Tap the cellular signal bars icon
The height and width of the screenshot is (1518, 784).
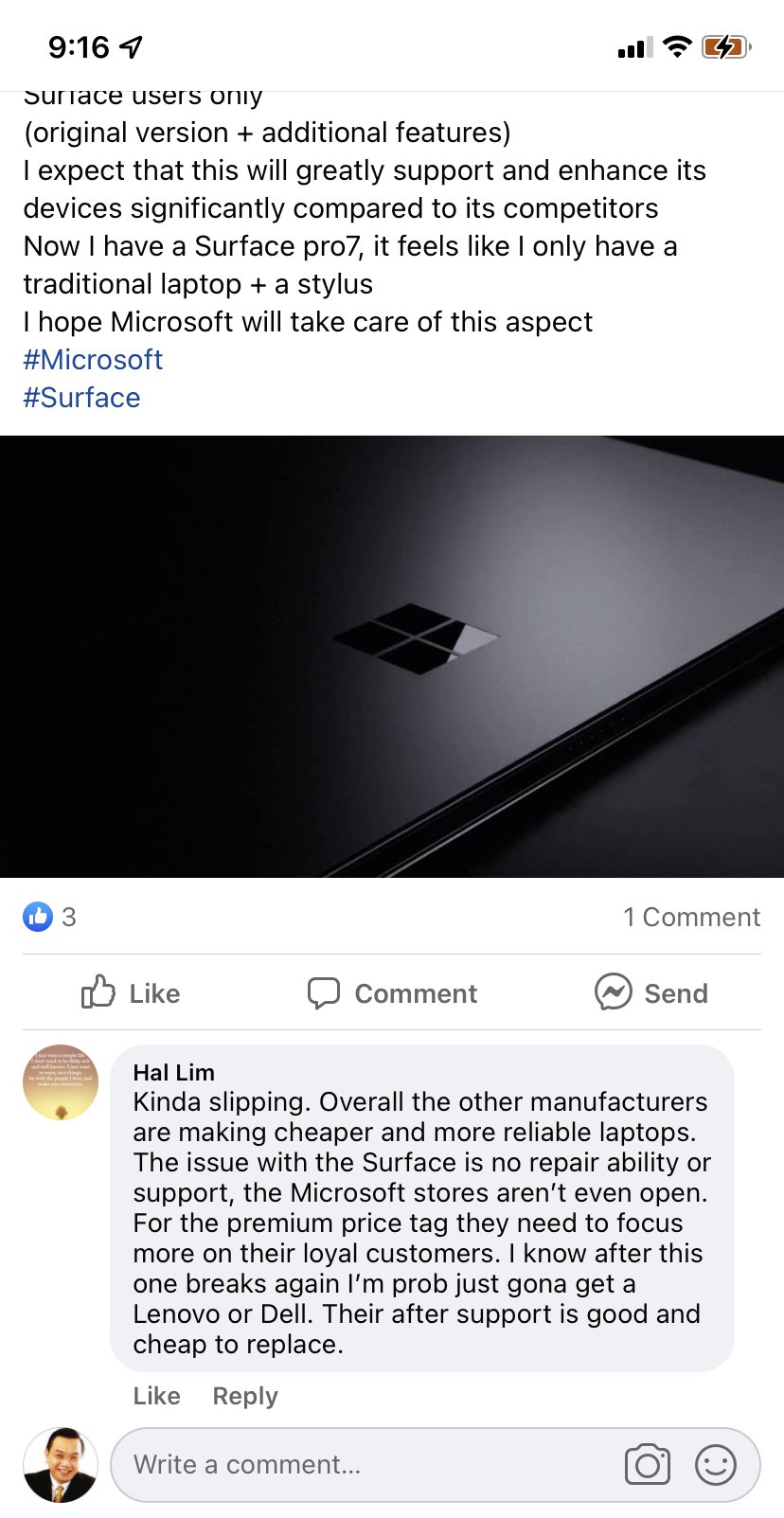[x=634, y=47]
